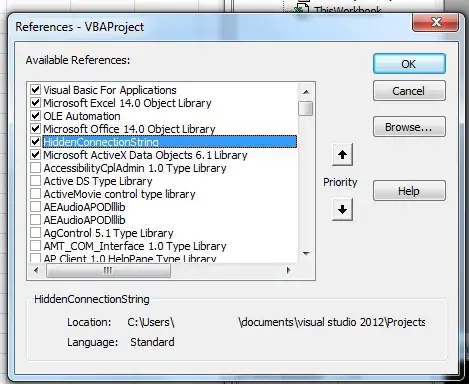Select the HiddenConnectionString list row text
This screenshot has width=469, height=384.
pyautogui.click(x=170, y=142)
